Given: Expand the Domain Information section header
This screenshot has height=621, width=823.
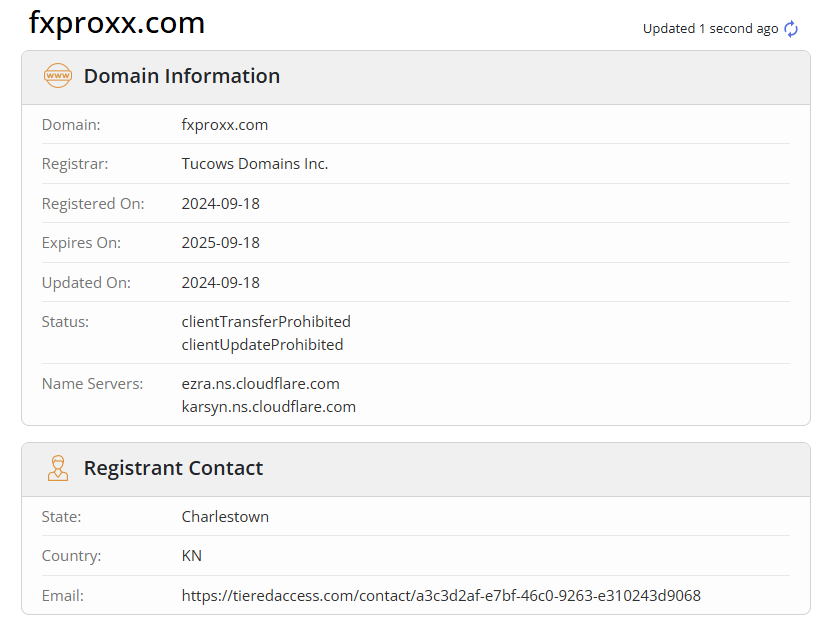Looking at the screenshot, I should (x=181, y=76).
